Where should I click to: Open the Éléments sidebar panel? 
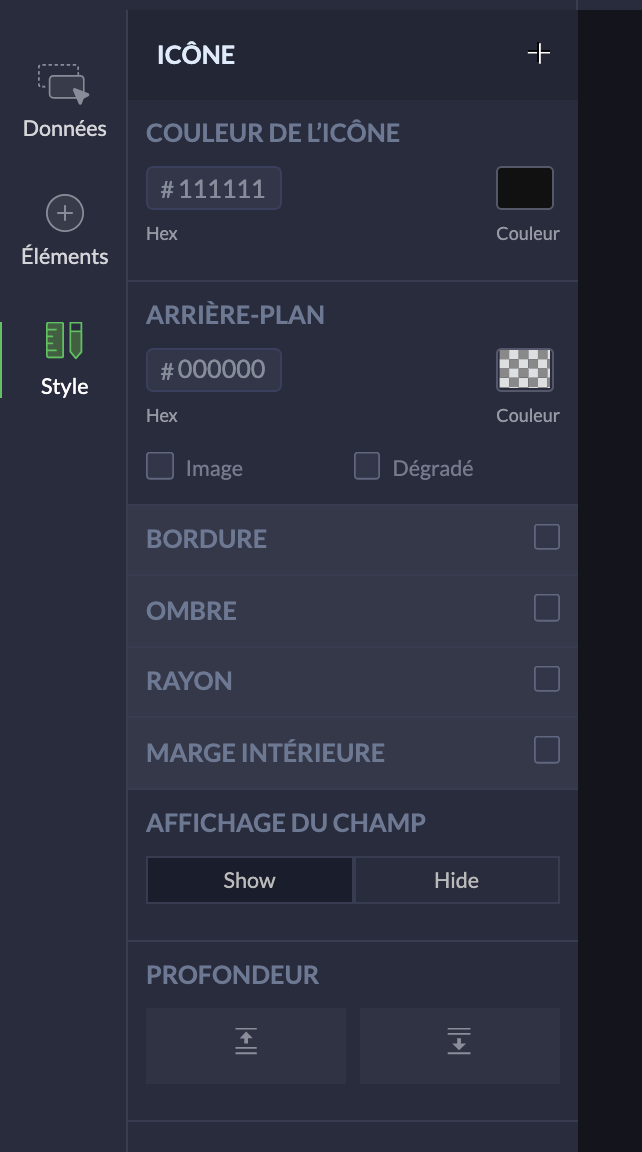click(x=64, y=231)
